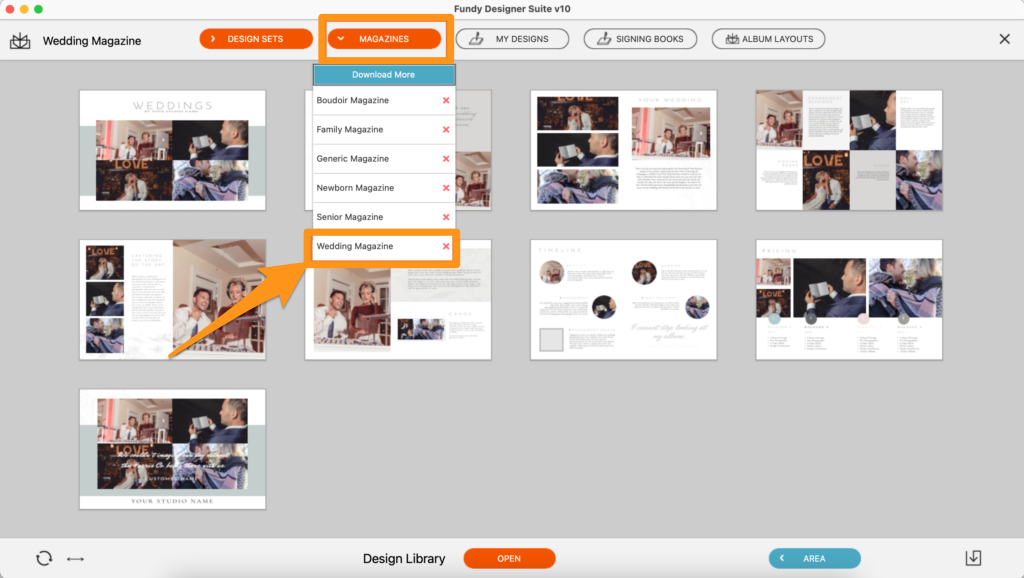Select the Engagement Sessions layout thumbnail
This screenshot has height=578, width=1024.
849,150
